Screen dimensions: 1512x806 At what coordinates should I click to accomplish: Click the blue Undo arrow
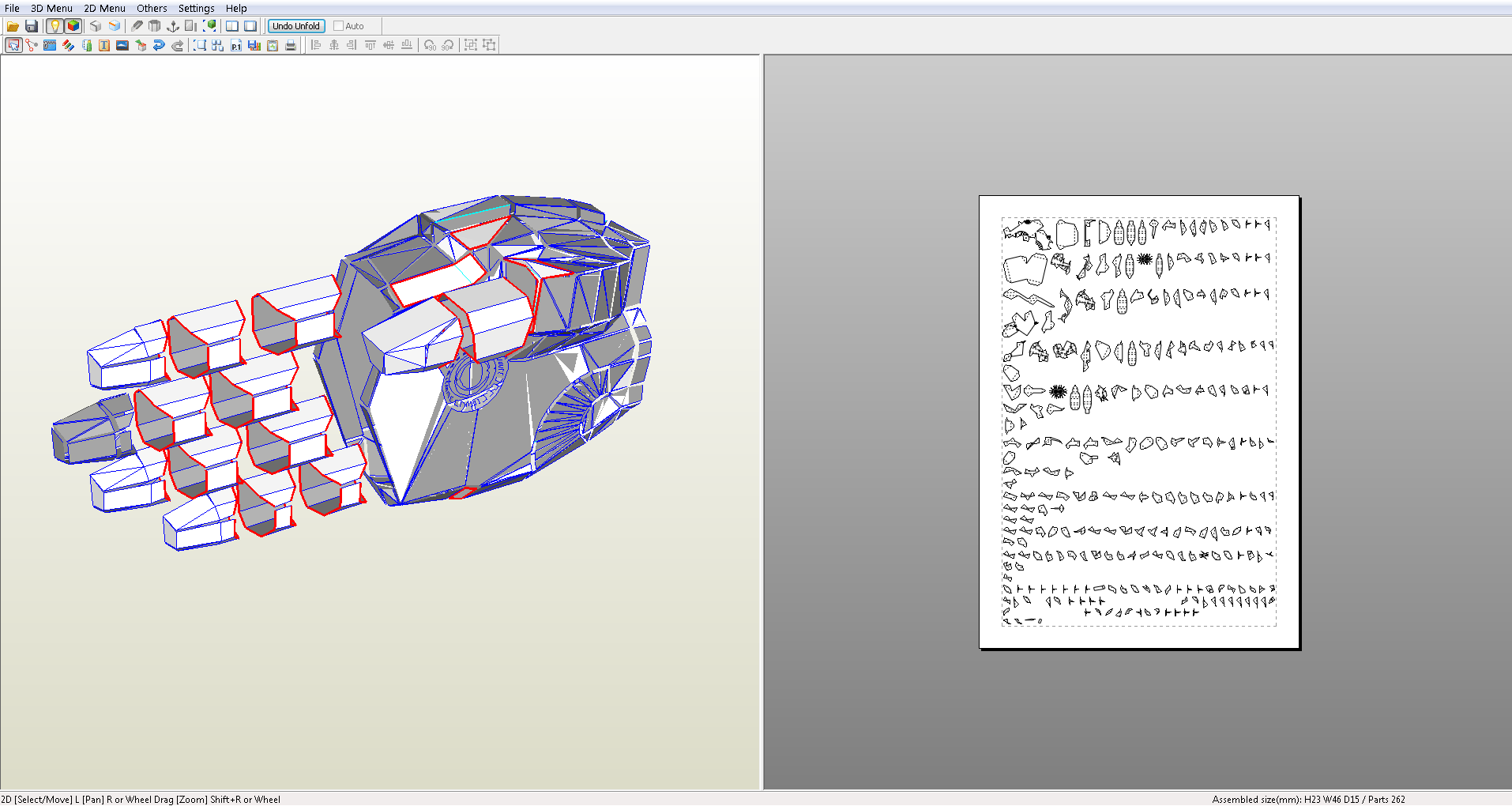click(159, 45)
